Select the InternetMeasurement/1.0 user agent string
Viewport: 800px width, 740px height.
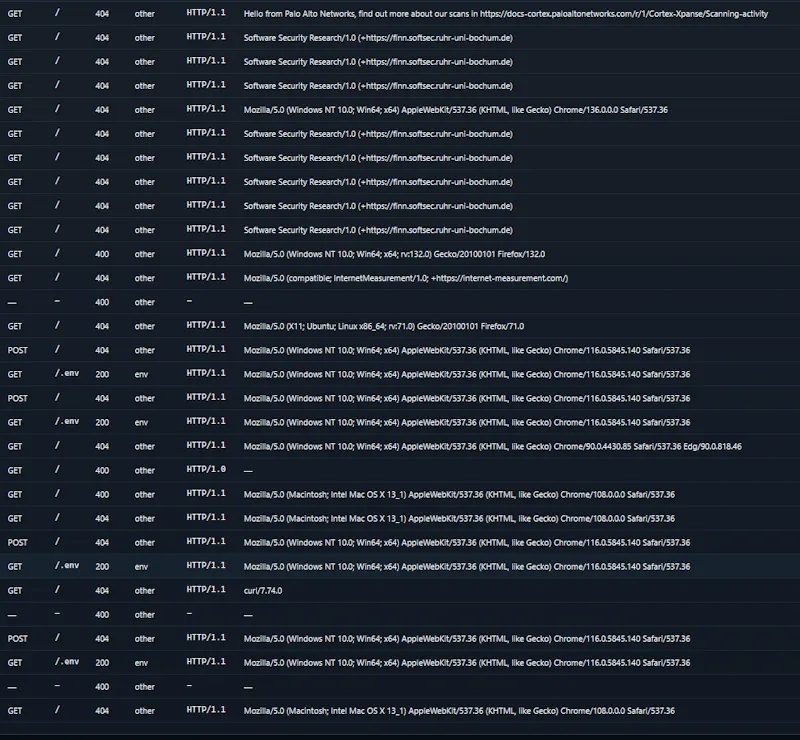pyautogui.click(x=406, y=278)
